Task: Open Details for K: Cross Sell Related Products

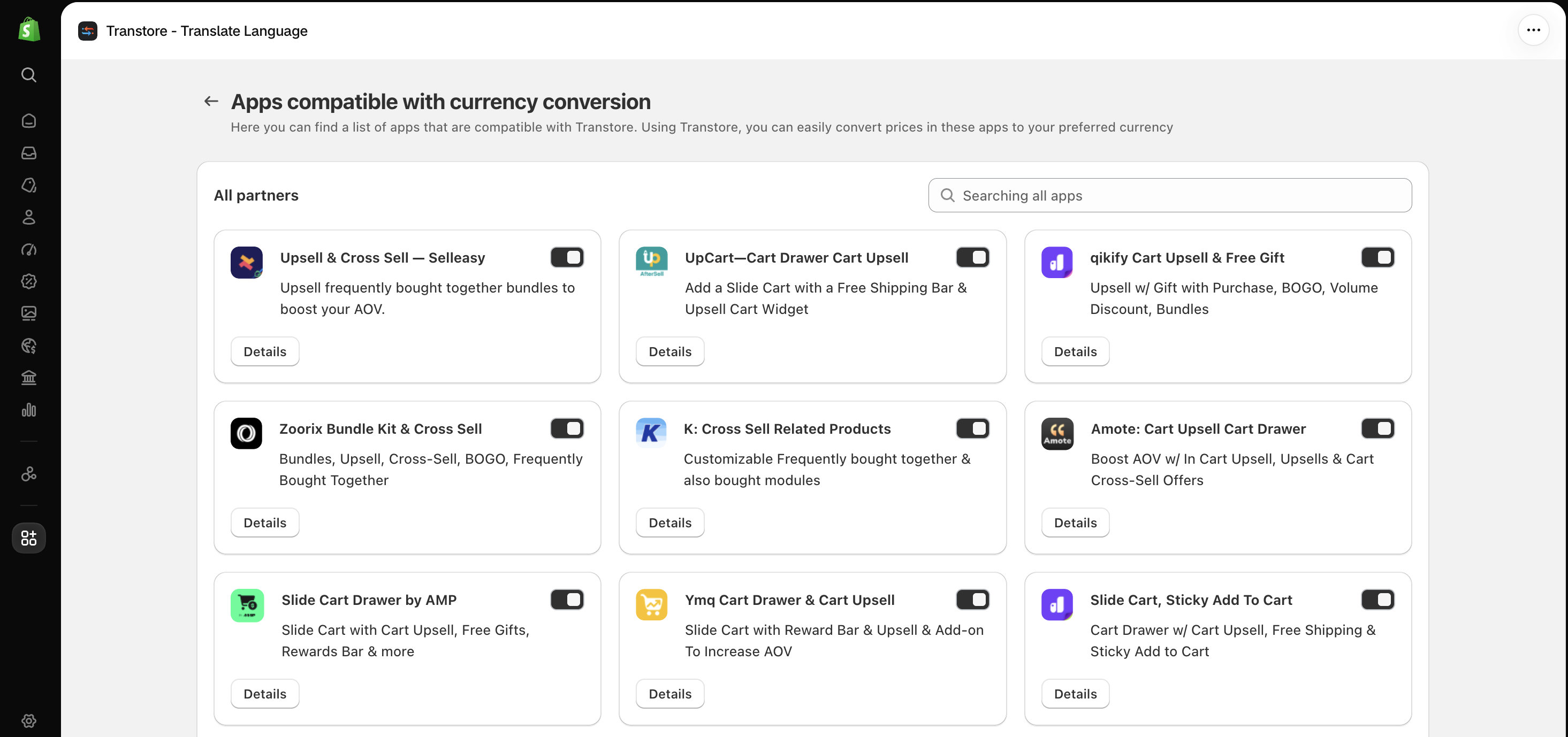Action: (670, 523)
